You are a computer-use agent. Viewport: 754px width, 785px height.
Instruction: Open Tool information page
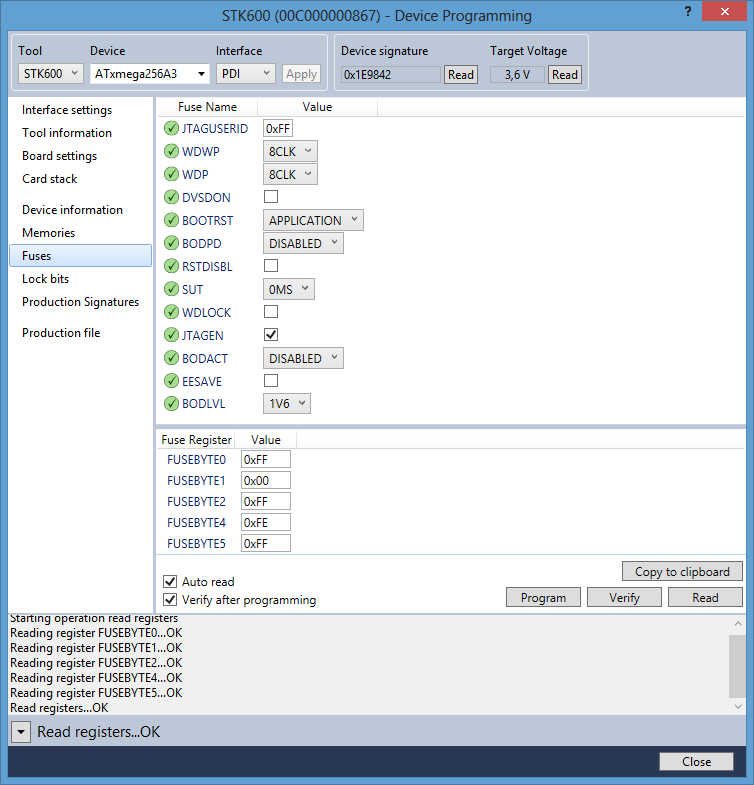tap(67, 133)
